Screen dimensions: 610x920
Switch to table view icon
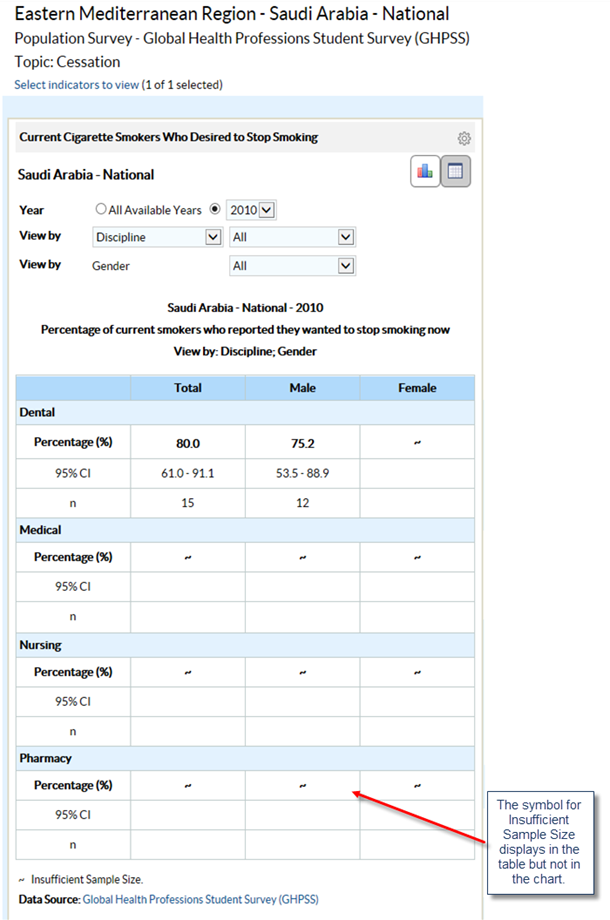[456, 172]
